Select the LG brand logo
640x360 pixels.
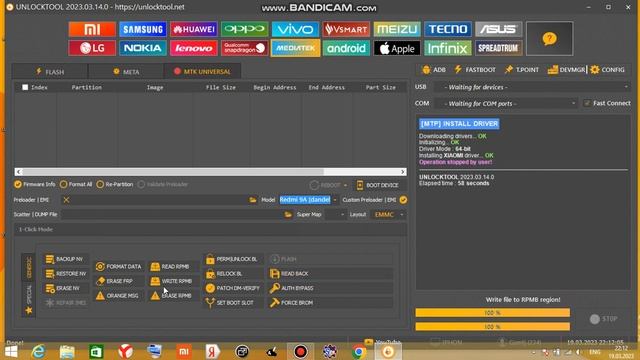click(92, 48)
